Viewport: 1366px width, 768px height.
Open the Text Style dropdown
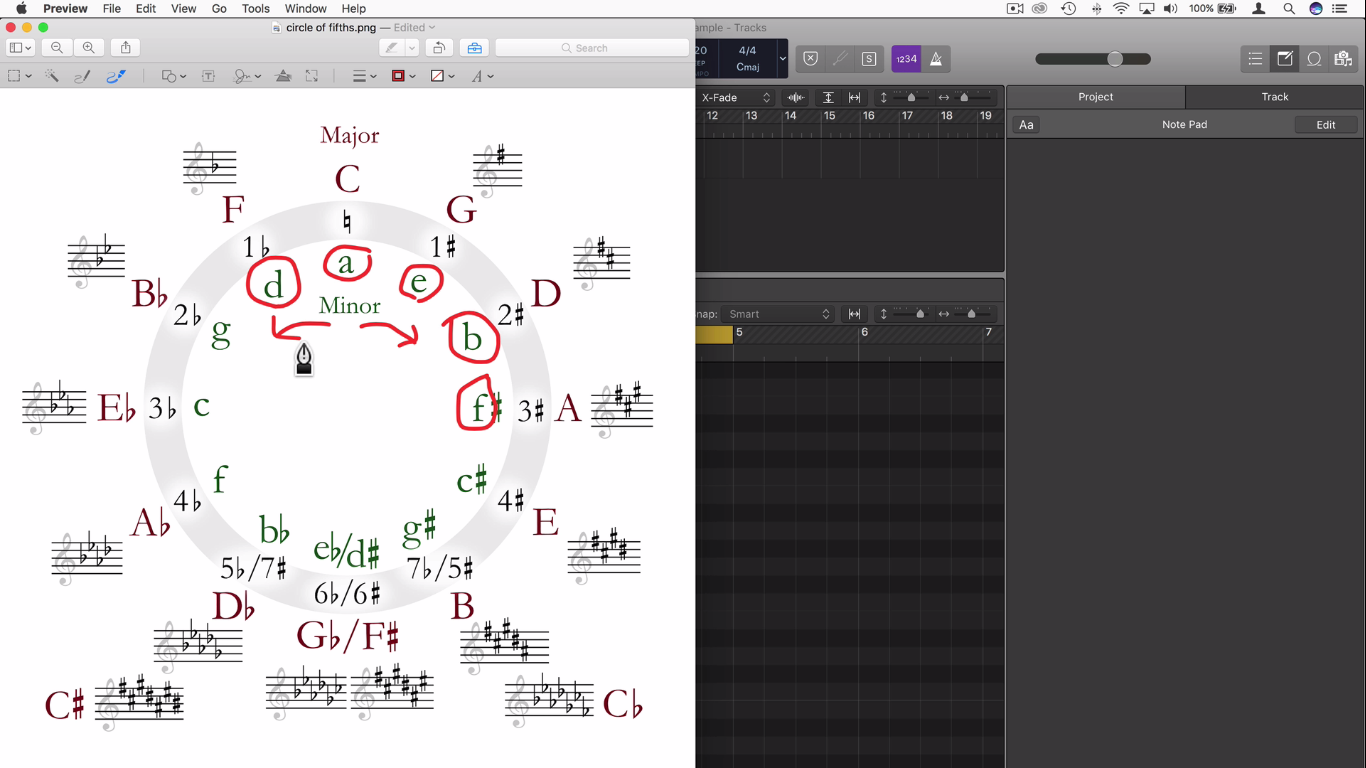click(x=483, y=76)
